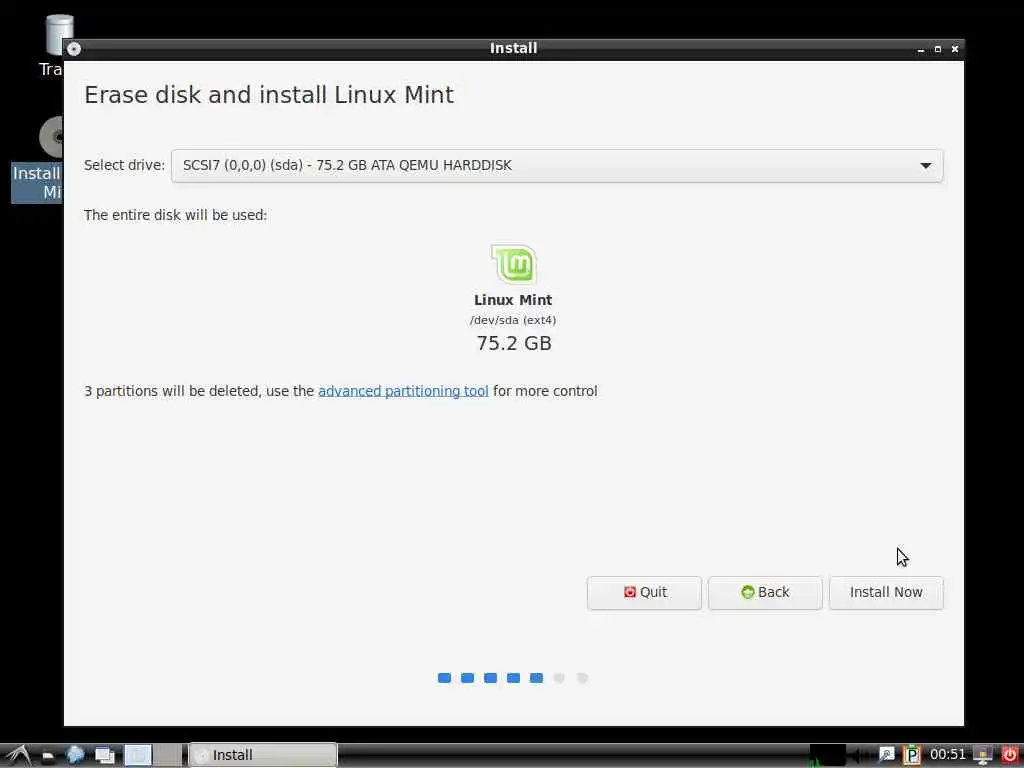
Task: Open the advanced partitioning tool link
Action: (x=403, y=391)
